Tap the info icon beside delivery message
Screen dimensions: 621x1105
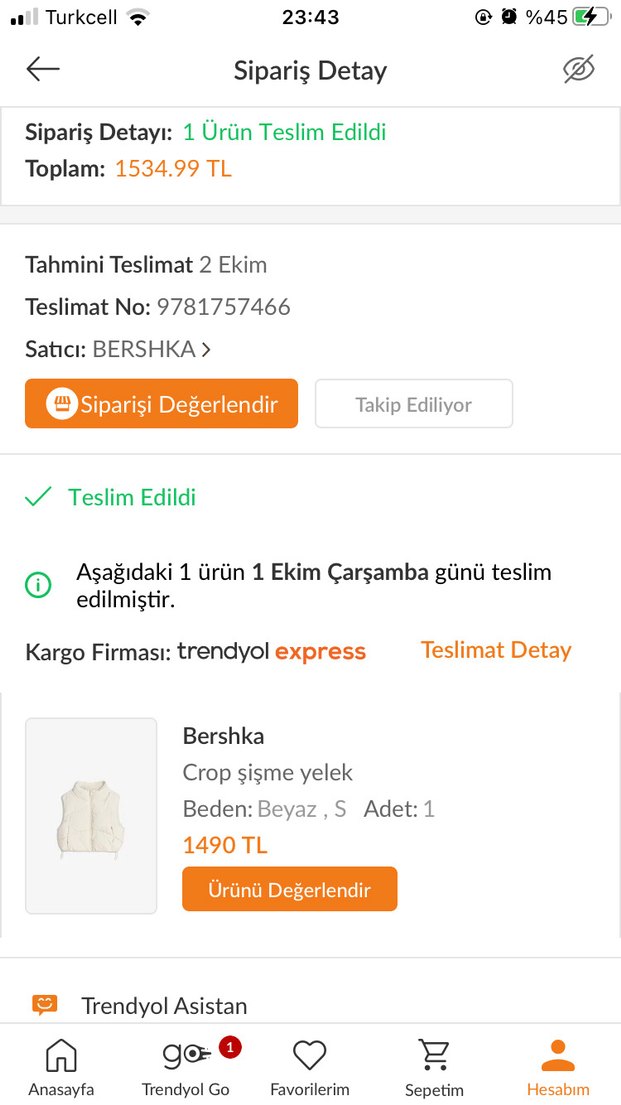pos(38,585)
